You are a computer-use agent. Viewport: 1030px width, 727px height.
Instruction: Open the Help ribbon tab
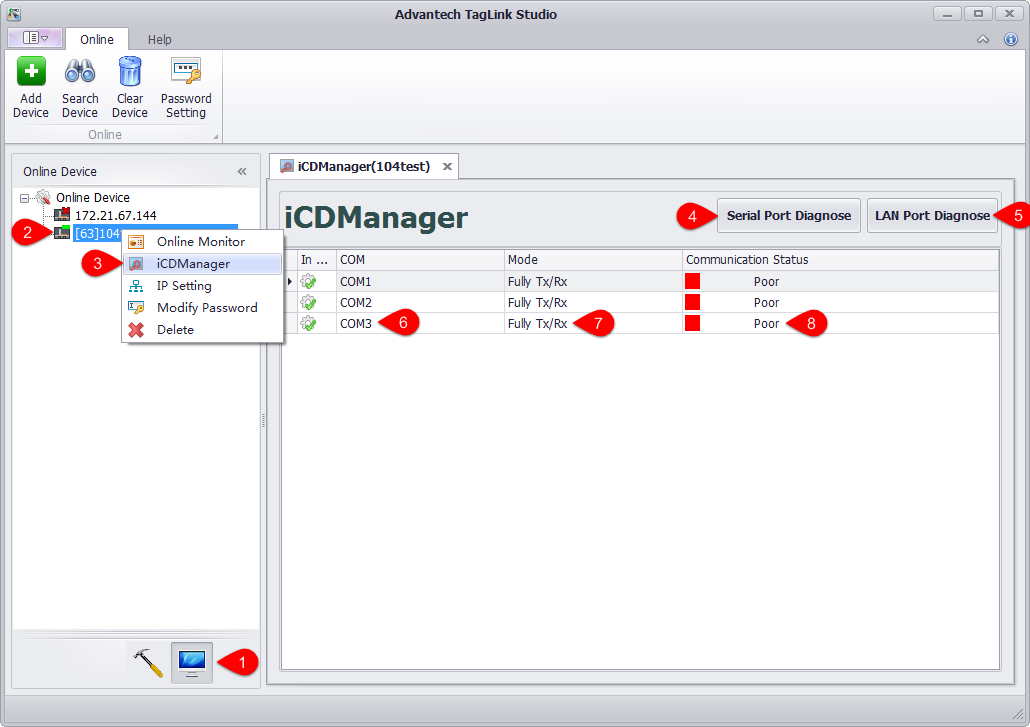pyautogui.click(x=159, y=39)
